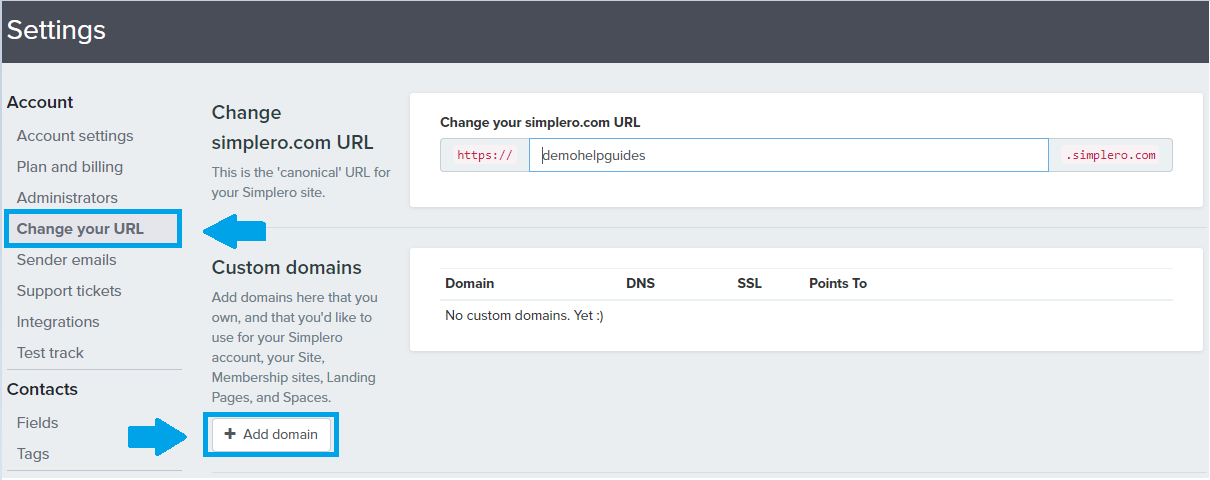Click the Add domain button

click(271, 434)
